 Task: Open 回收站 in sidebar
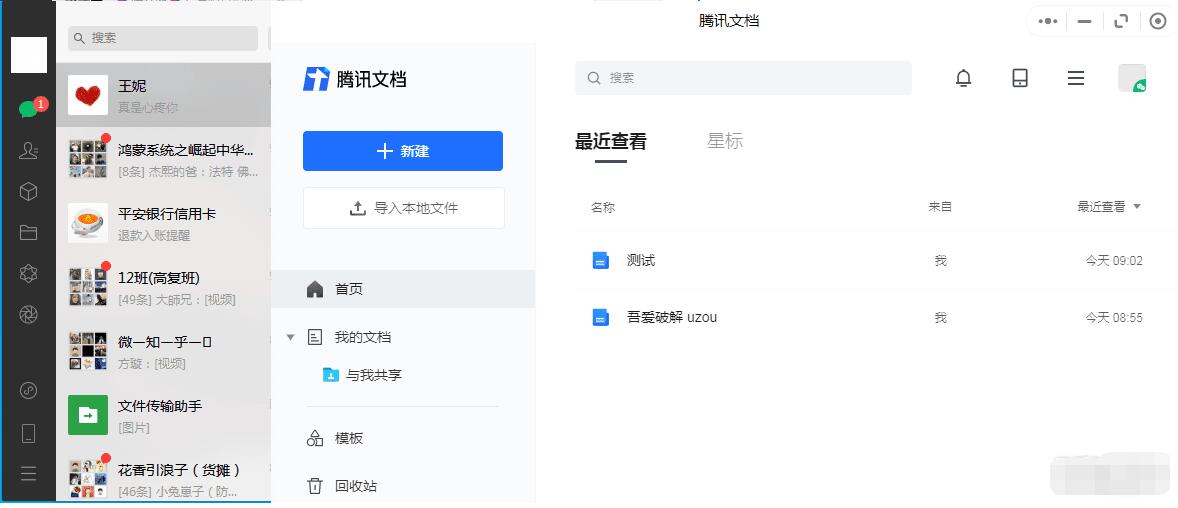(x=342, y=486)
